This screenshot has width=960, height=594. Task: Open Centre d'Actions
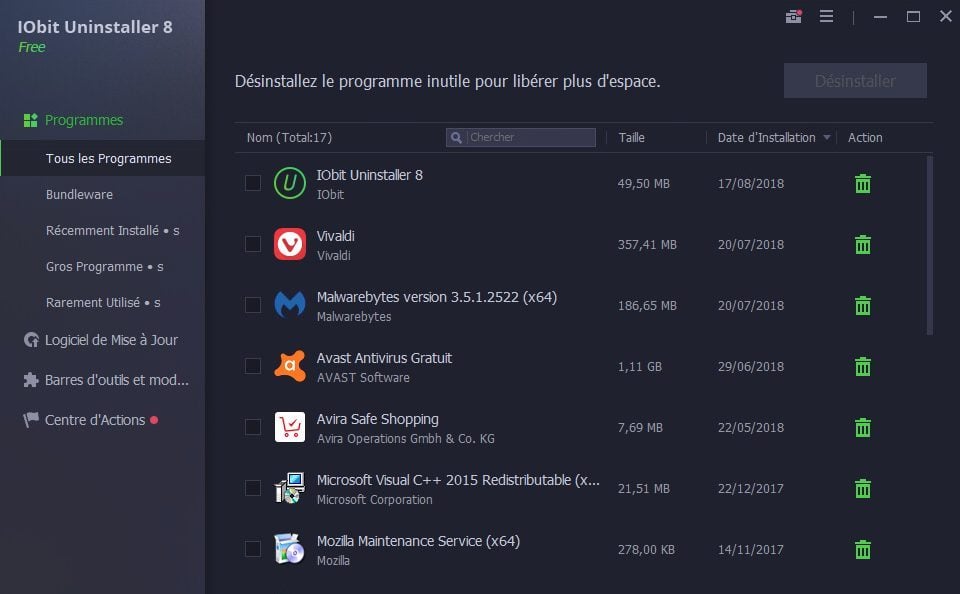pyautogui.click(x=95, y=420)
